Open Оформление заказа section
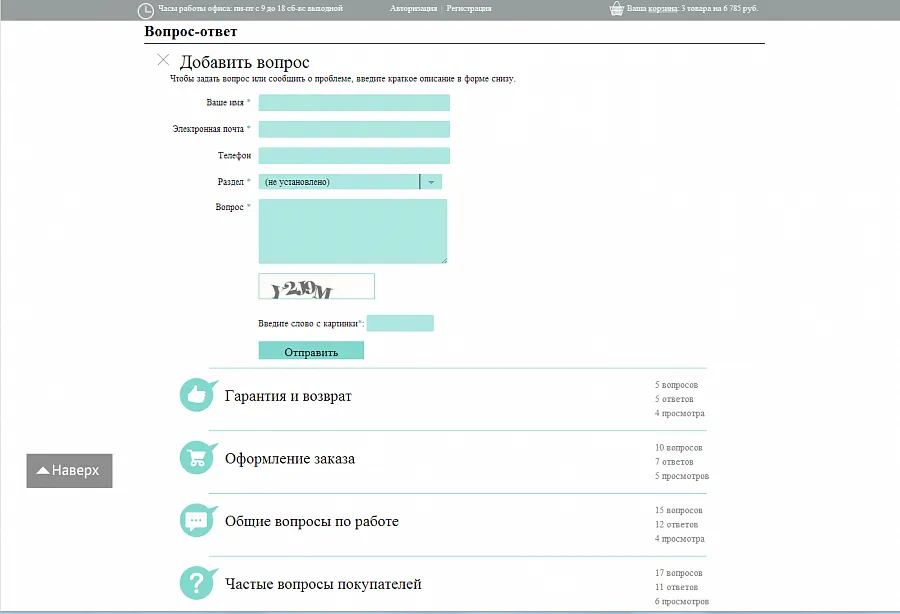The image size is (900, 614). tap(290, 458)
